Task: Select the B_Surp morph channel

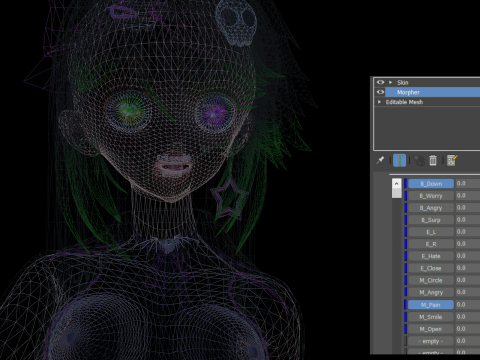Action: tap(431, 220)
